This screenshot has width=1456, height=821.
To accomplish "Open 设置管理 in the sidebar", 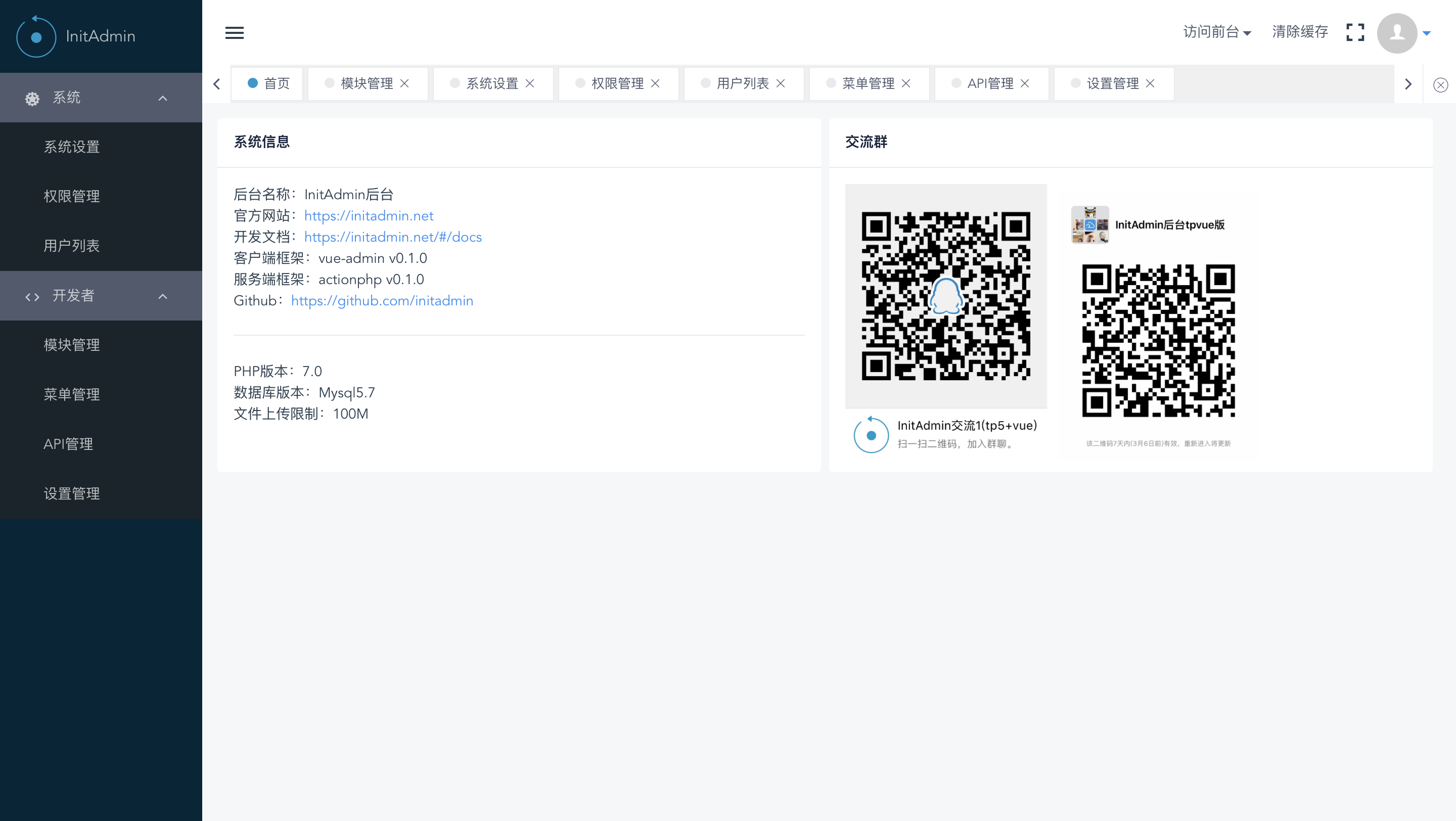I will [101, 494].
